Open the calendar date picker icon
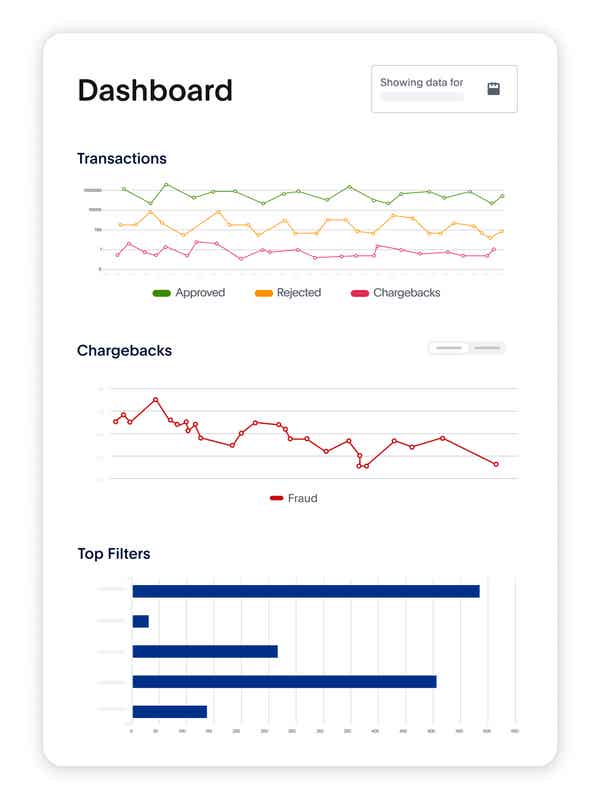600x800 pixels. [x=492, y=87]
